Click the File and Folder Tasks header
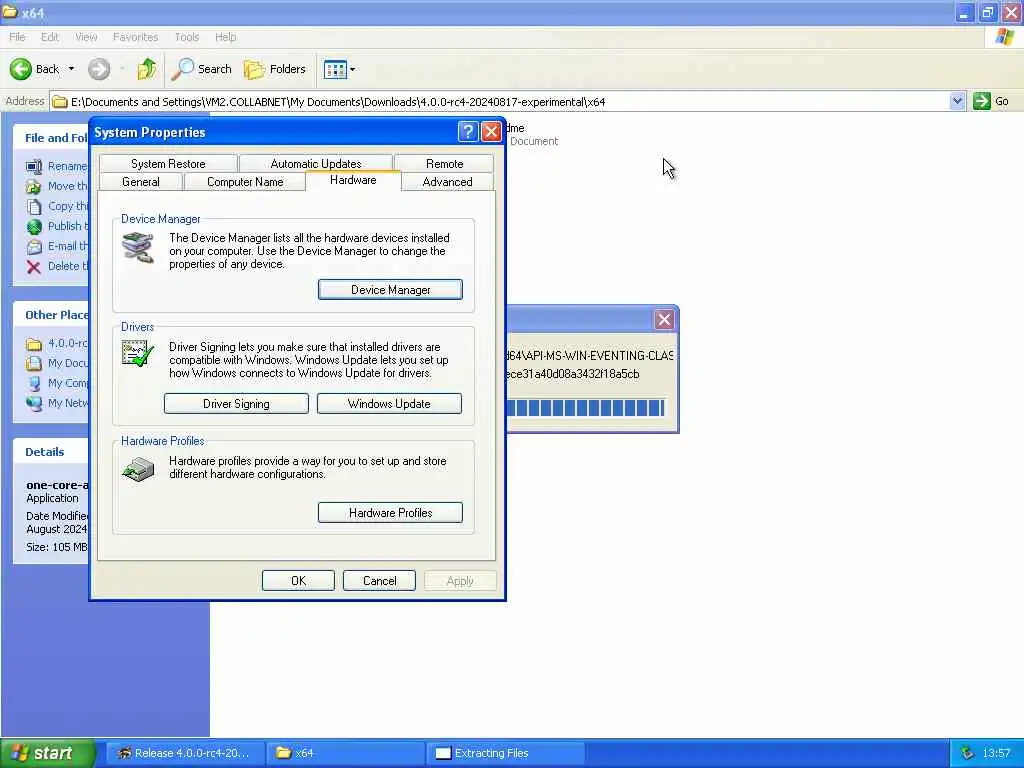Screen dimensions: 1024x768 [x=51, y=138]
